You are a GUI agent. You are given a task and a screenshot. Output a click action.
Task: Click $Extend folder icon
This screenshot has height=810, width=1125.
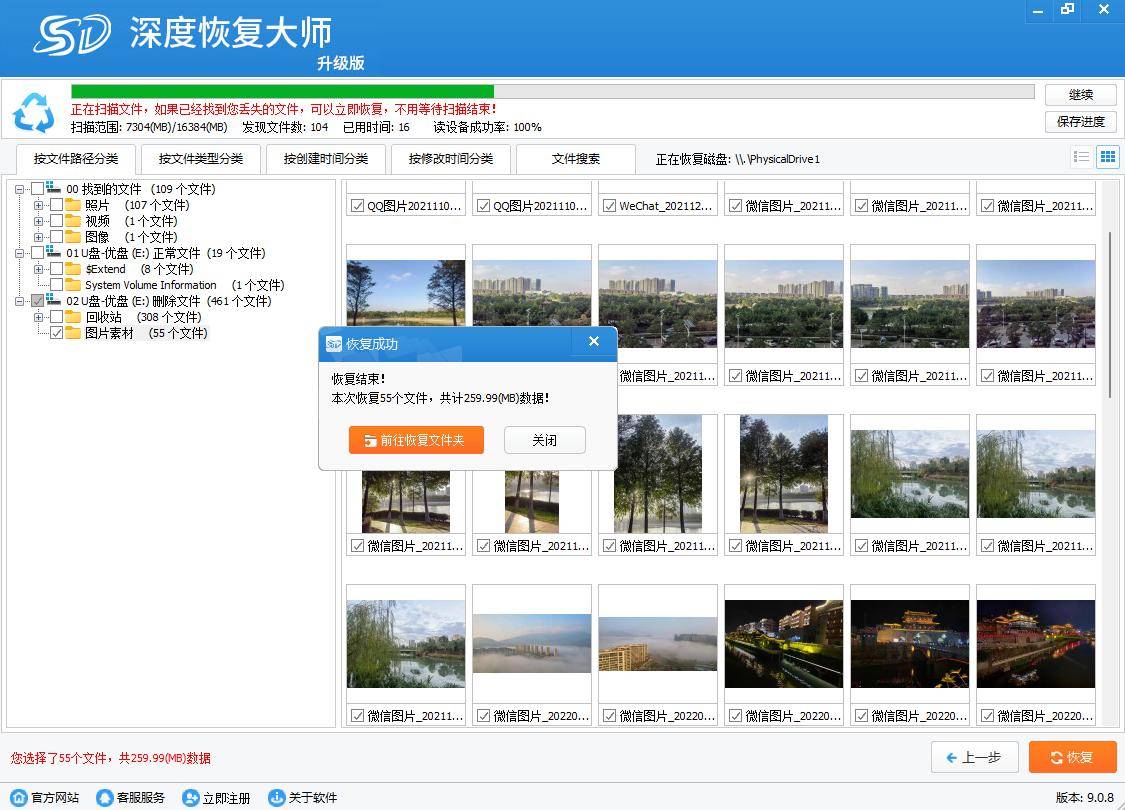(x=73, y=269)
